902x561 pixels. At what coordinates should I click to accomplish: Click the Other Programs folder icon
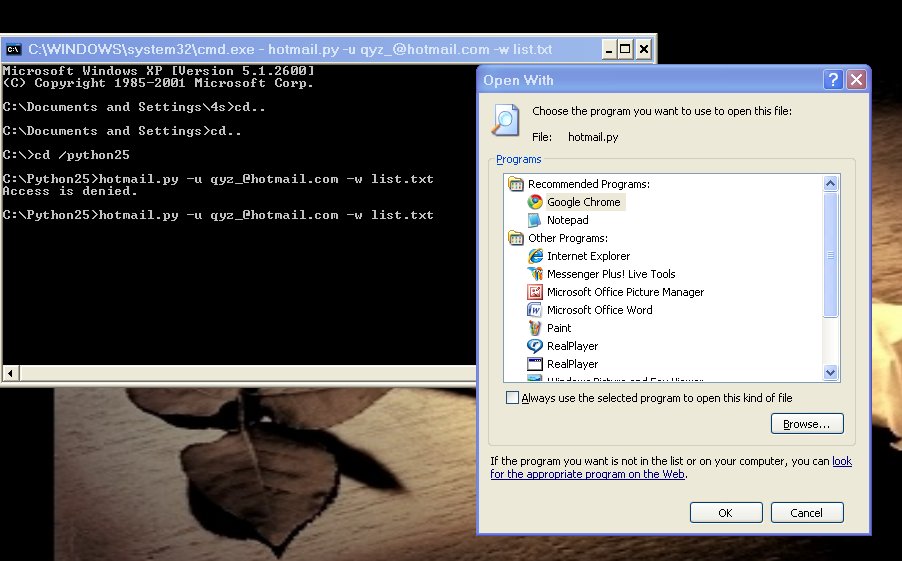tap(516, 238)
